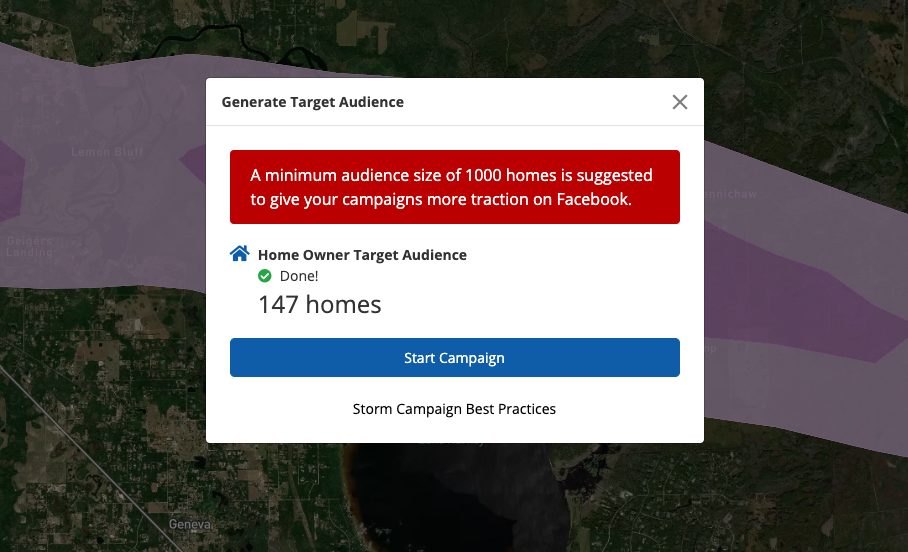Click the Done! status text
908x552 pixels.
(299, 276)
